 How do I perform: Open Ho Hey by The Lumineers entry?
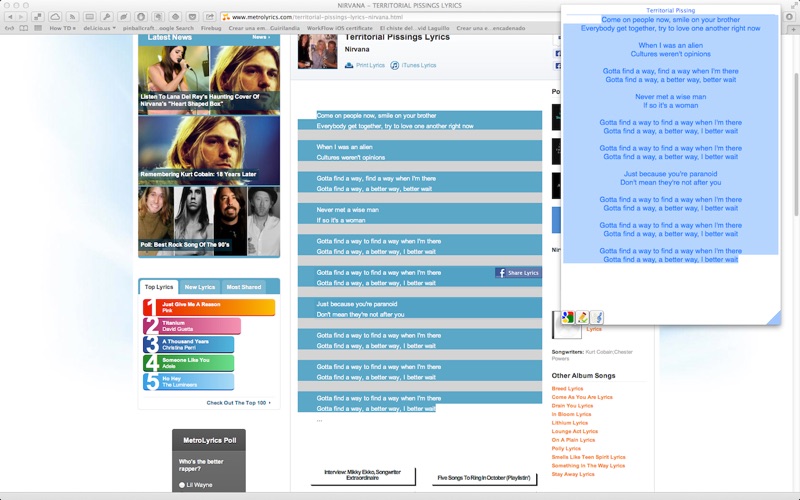189,382
